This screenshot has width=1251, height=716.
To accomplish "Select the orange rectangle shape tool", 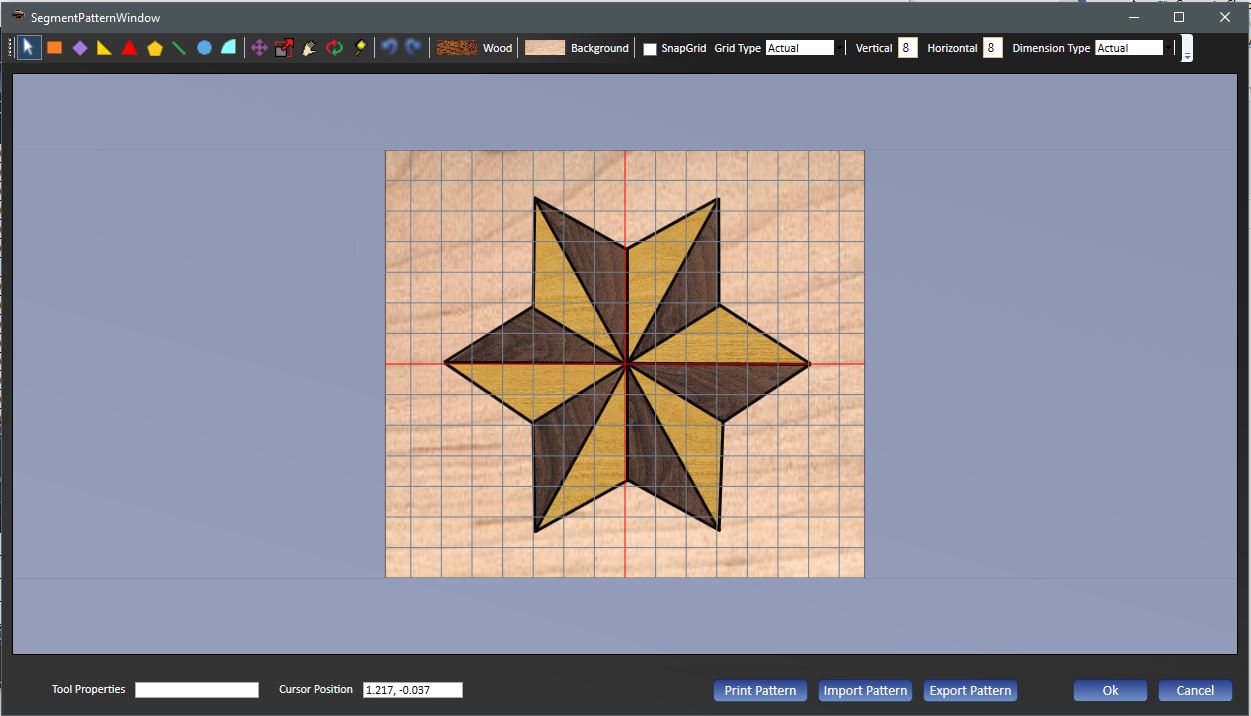I will pyautogui.click(x=54, y=48).
